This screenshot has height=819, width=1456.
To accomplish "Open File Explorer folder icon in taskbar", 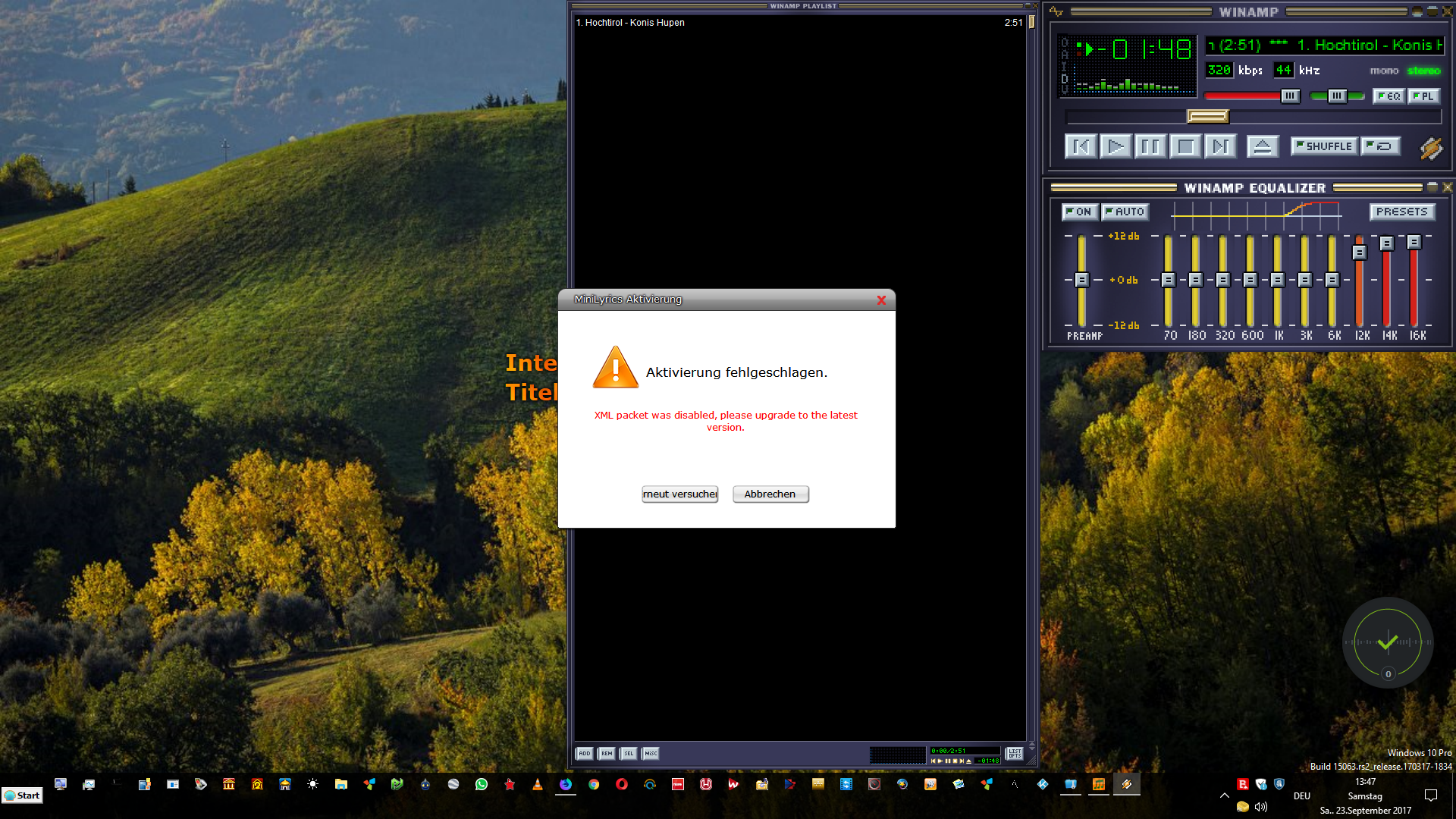I will pyautogui.click(x=341, y=784).
